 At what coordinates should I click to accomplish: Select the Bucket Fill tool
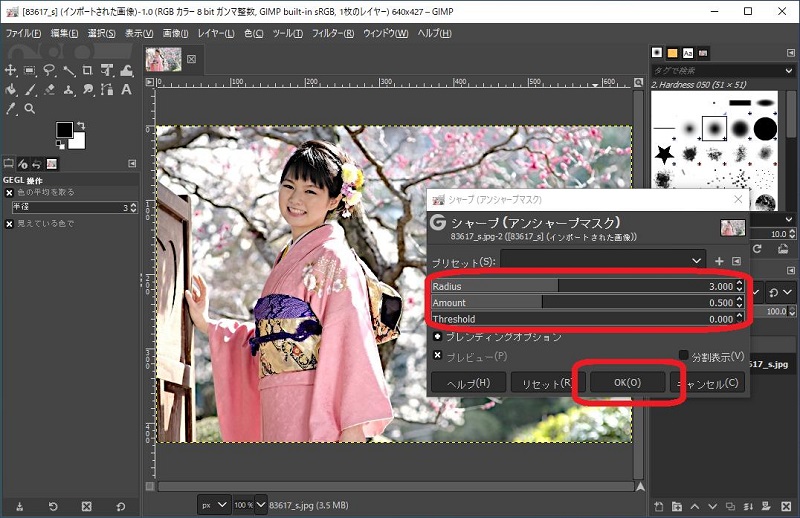point(10,90)
